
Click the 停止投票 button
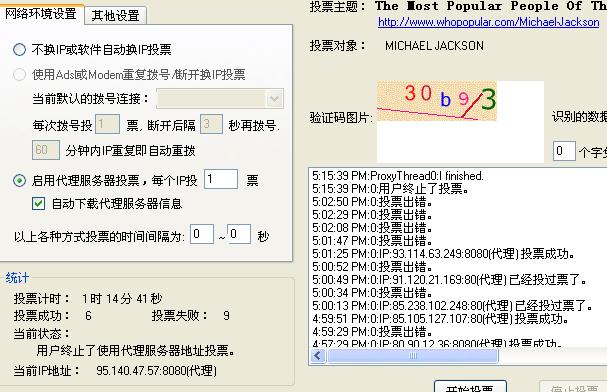[573, 387]
